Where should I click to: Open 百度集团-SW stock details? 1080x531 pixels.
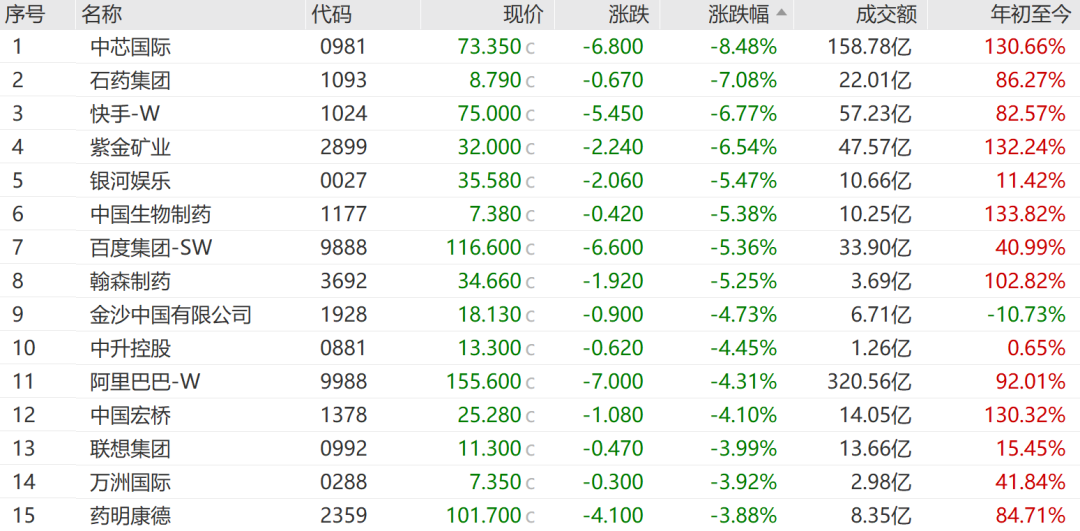click(x=151, y=248)
